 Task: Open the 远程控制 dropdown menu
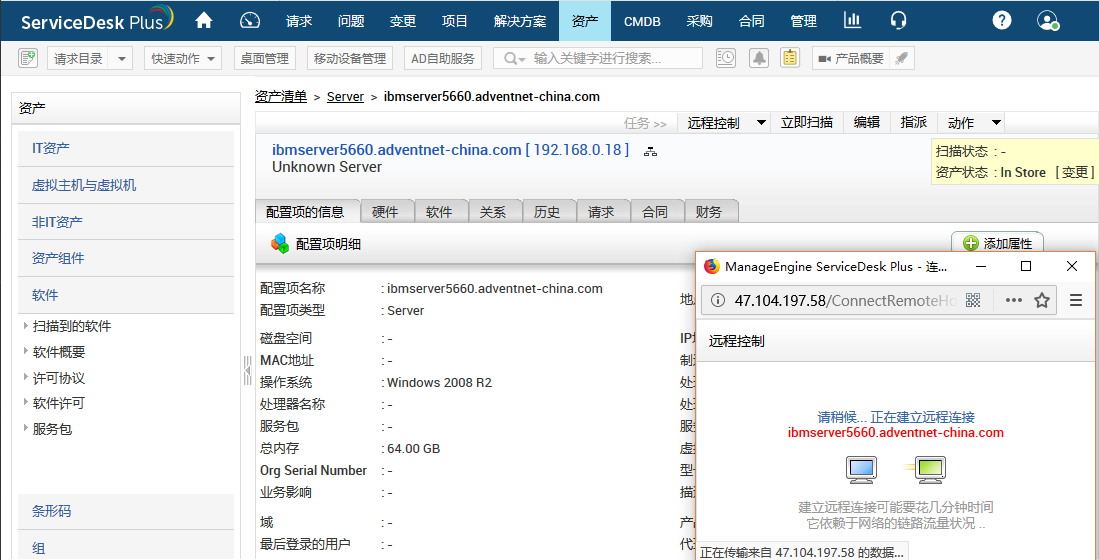[761, 123]
